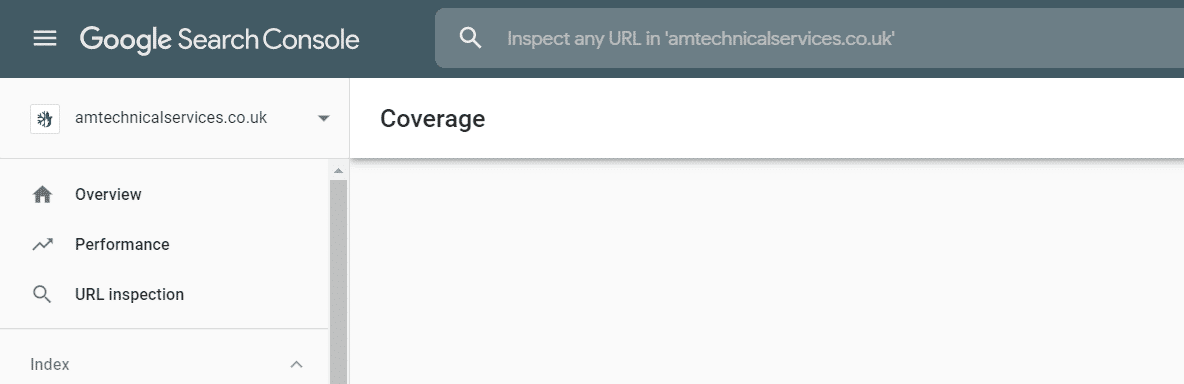Click the sidebar vertical scrollbar thumb
Image resolution: width=1184 pixels, height=384 pixels.
pos(338,281)
